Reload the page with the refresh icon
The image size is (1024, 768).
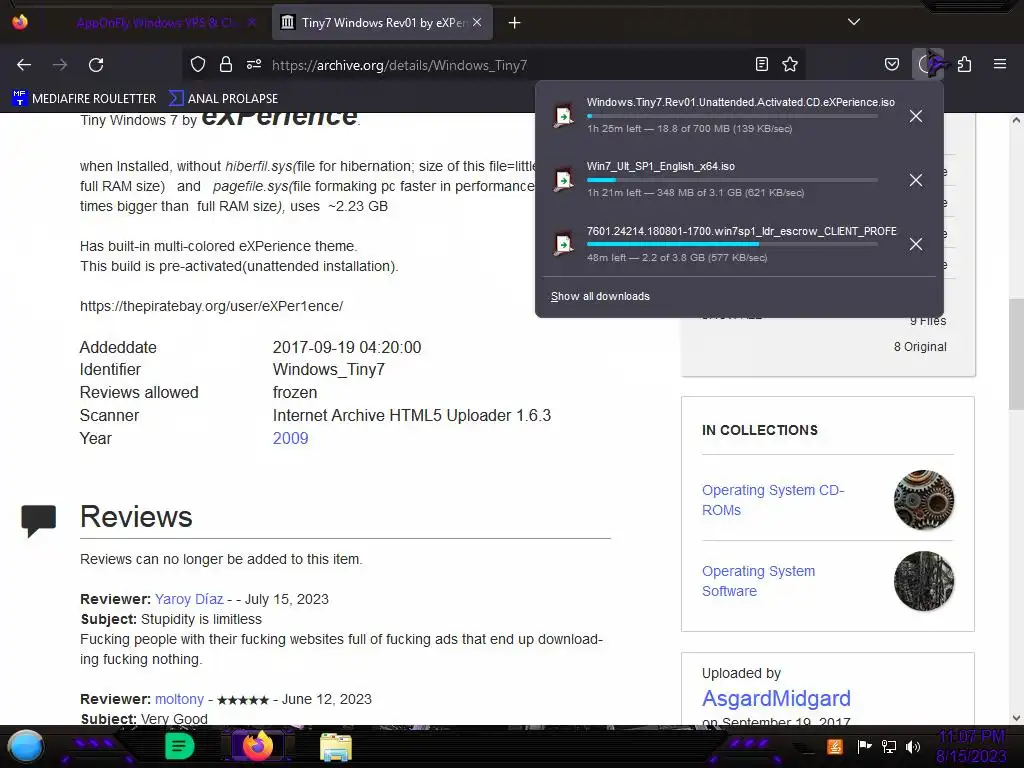click(x=96, y=65)
